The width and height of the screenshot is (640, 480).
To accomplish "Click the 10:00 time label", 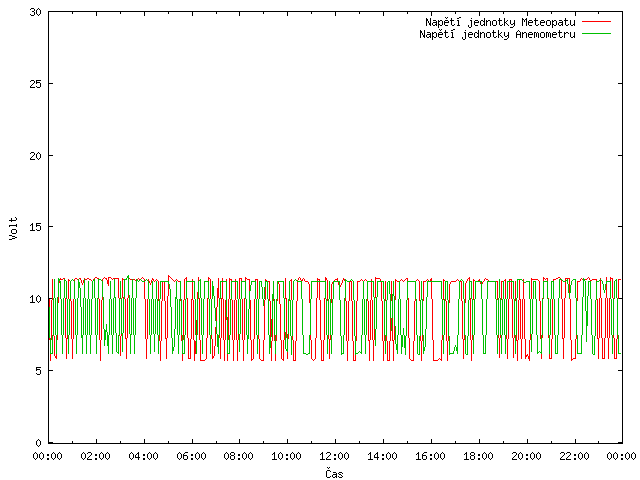I will click(x=287, y=456).
